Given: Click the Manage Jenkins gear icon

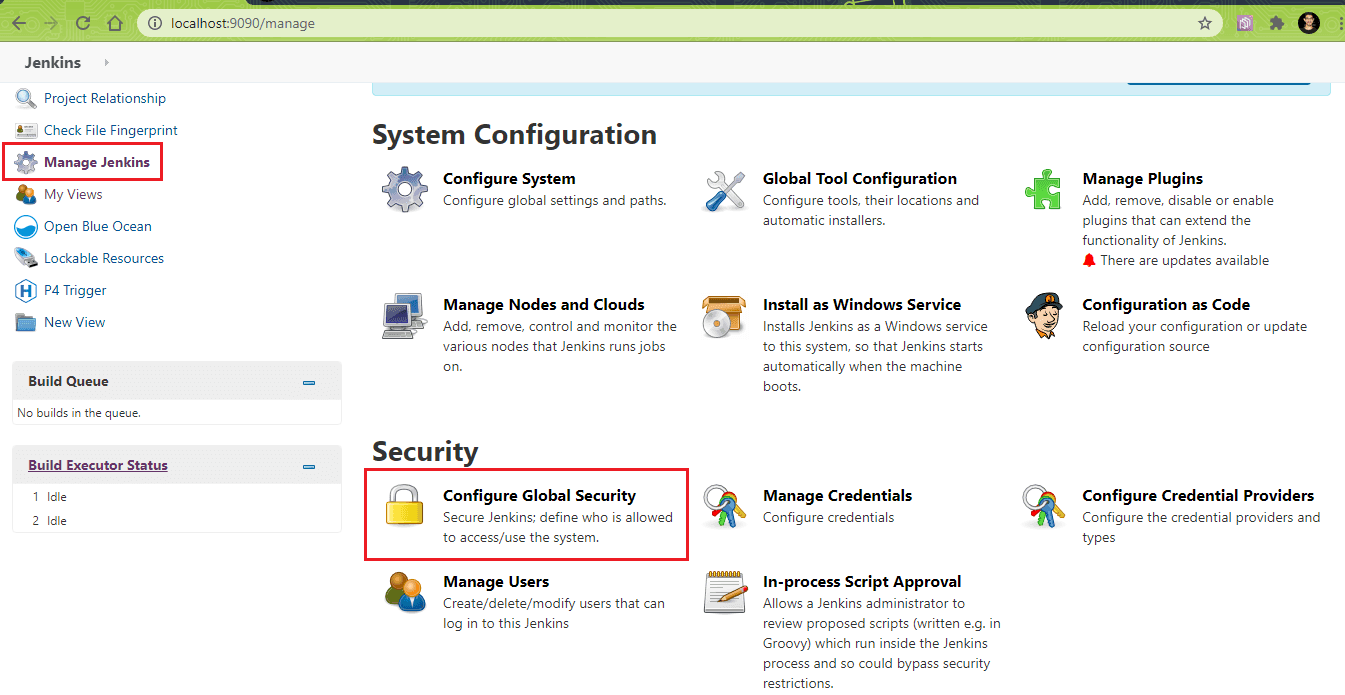Looking at the screenshot, I should point(26,162).
